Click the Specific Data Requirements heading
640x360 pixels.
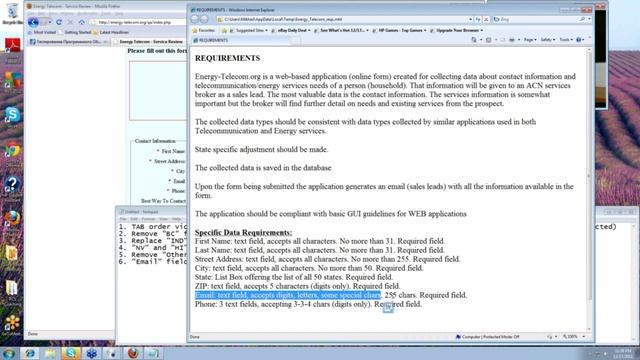click(x=243, y=232)
